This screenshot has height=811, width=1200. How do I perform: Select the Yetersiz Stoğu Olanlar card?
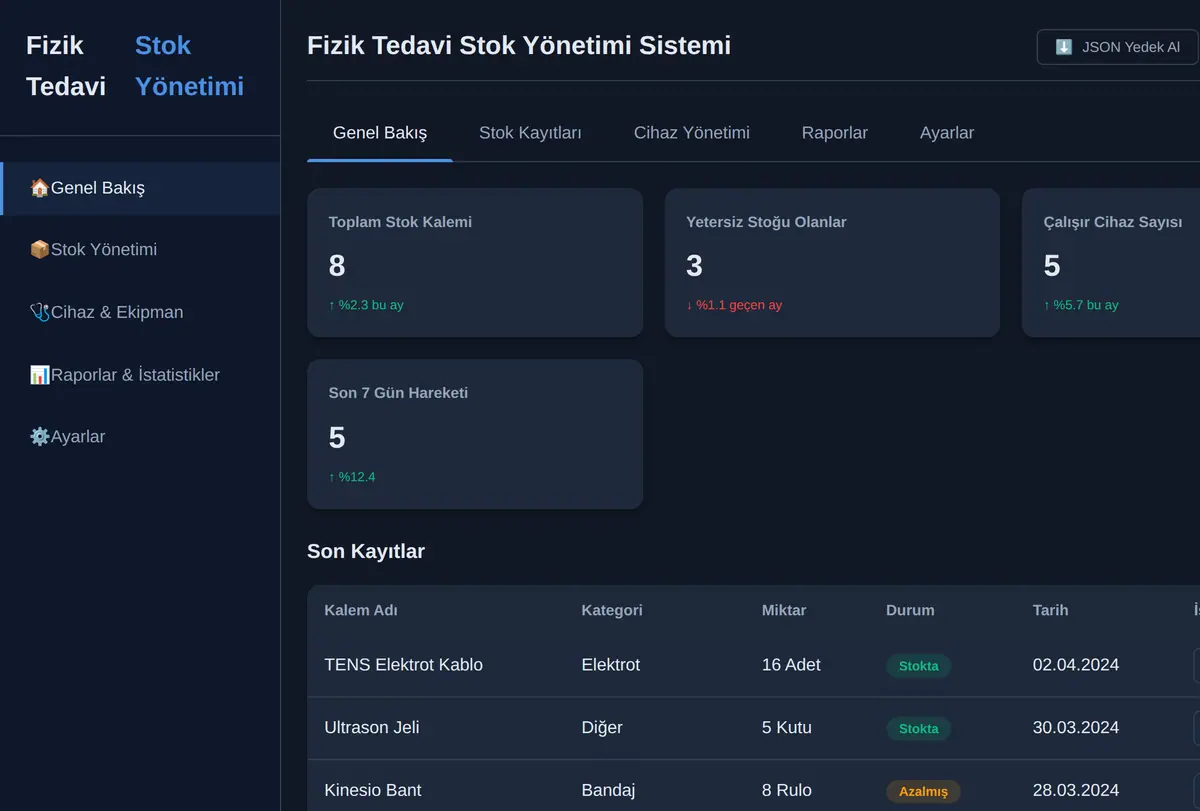[x=832, y=263]
